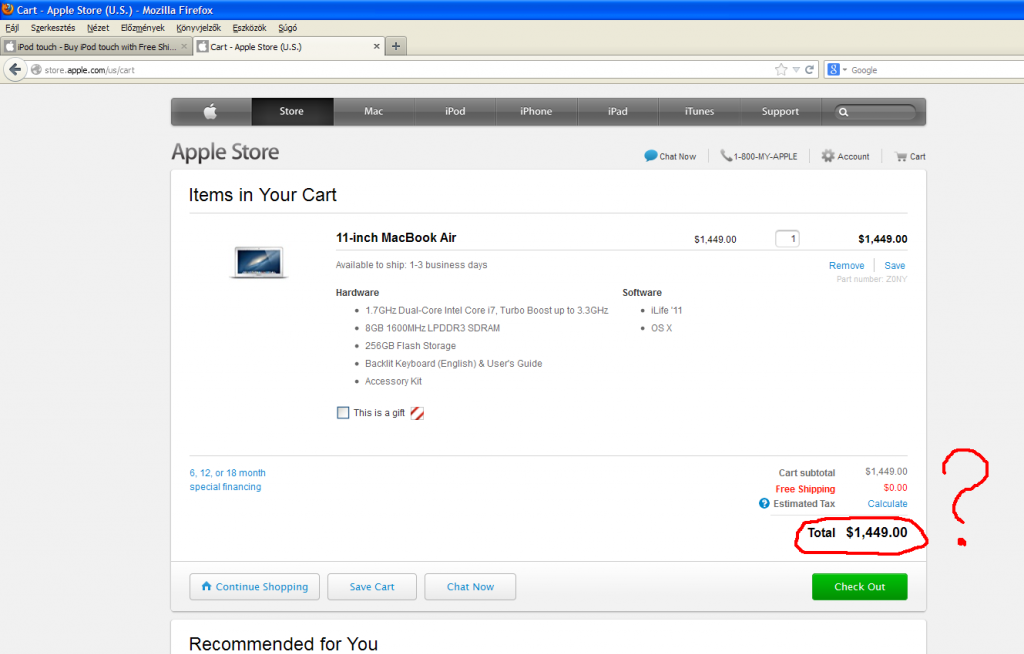
Task: Remove the MacBook Air from the cart
Action: (846, 265)
